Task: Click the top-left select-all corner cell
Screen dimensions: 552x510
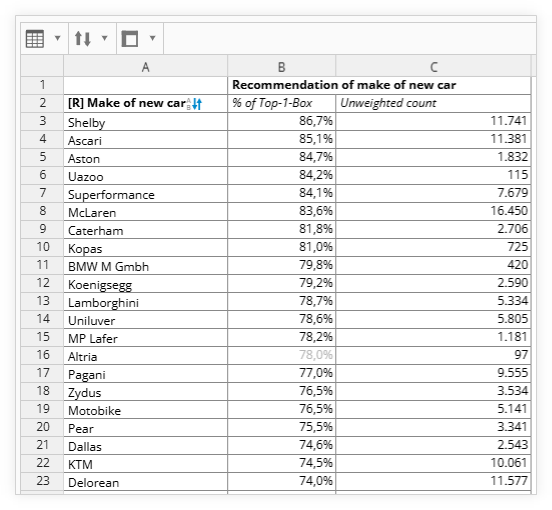Action: click(42, 66)
